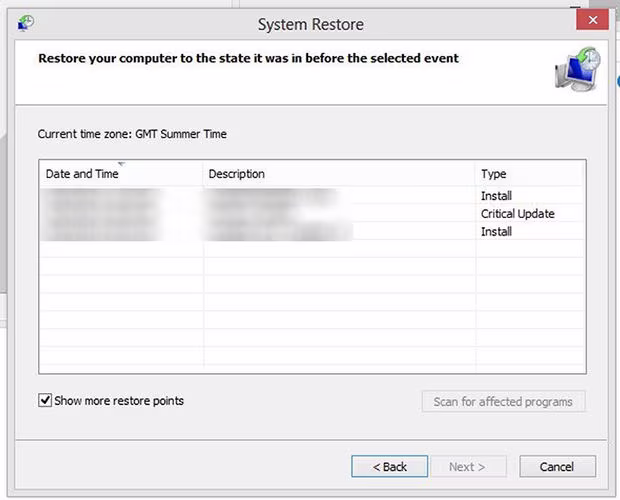Click the System Restore title bar icon
Screen dimensions: 620x500
[x=26, y=22]
